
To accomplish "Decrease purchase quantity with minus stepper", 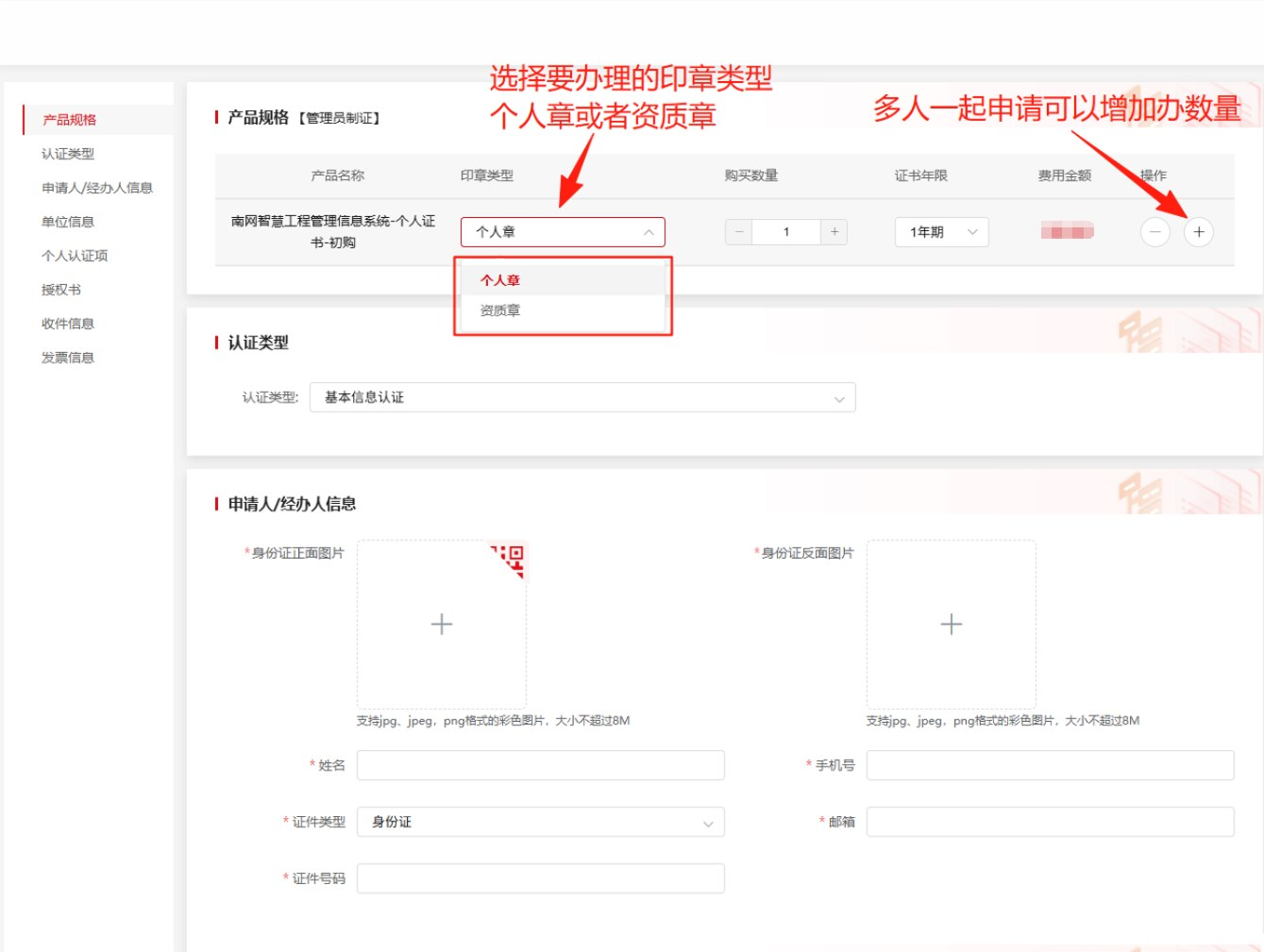I will [739, 232].
